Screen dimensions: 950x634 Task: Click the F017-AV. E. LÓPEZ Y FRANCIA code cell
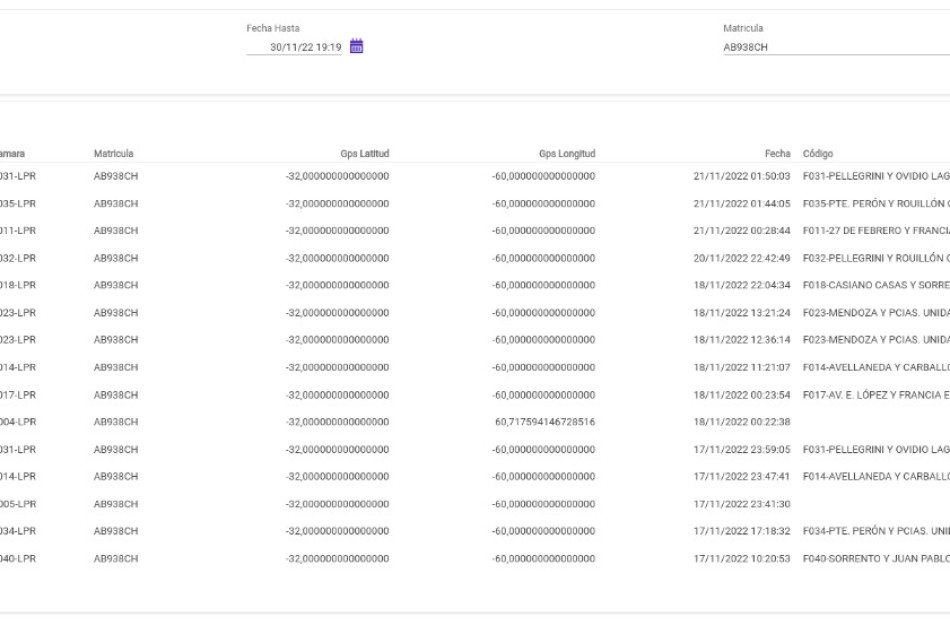875,395
